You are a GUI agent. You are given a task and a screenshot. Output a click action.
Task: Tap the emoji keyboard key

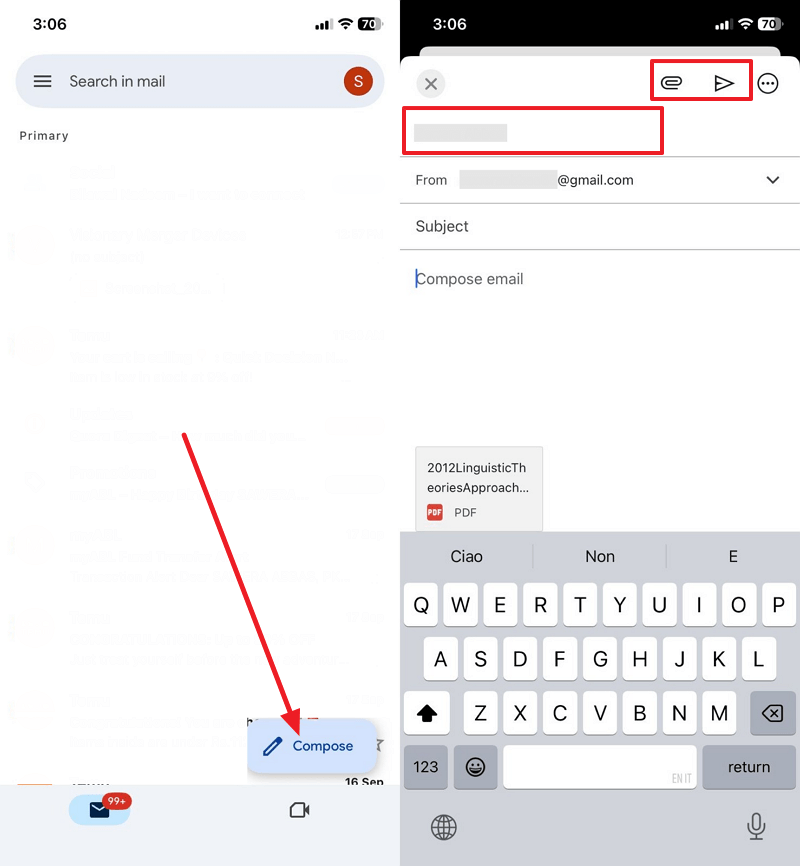[475, 767]
